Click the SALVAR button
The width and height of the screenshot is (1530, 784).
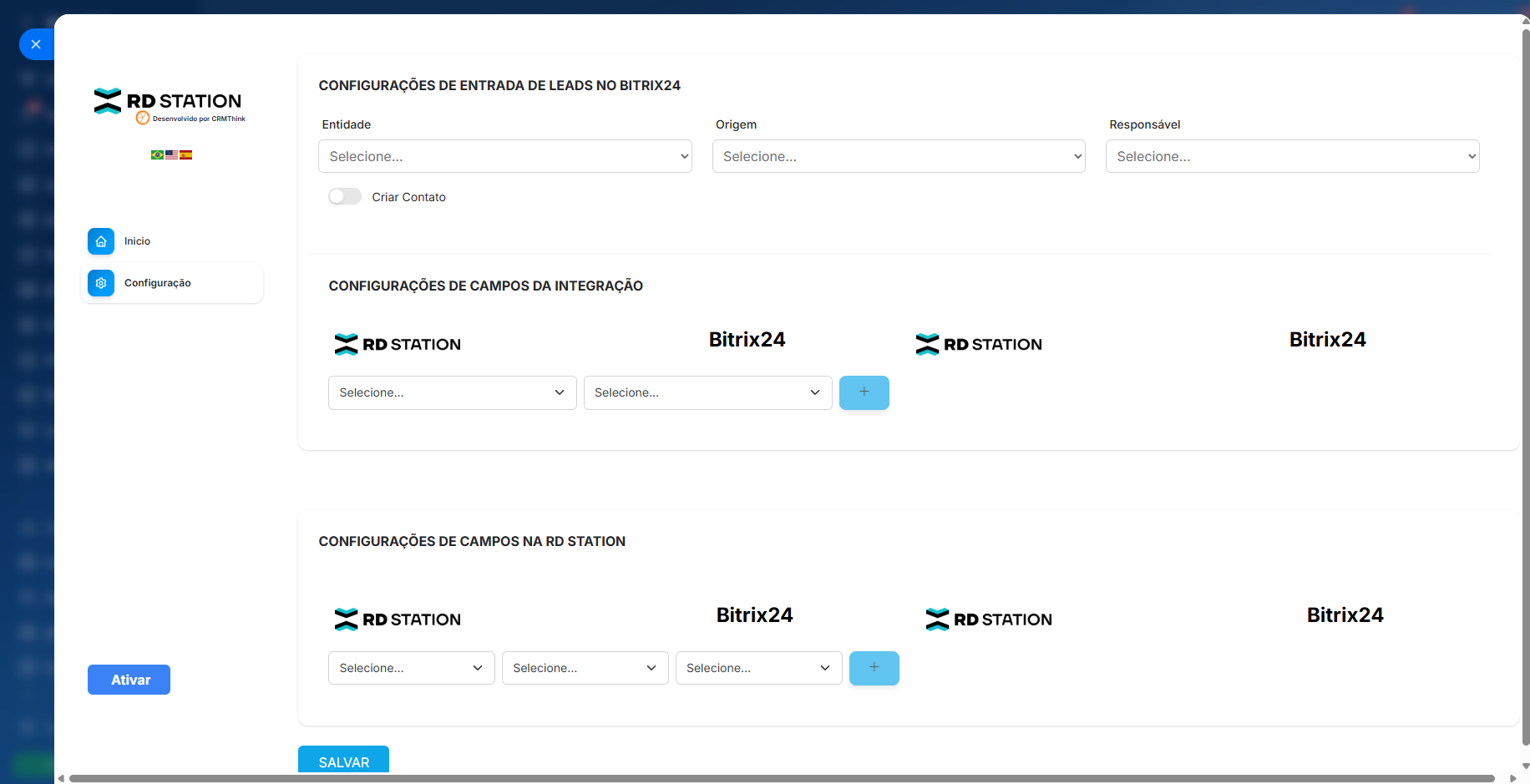coord(343,761)
